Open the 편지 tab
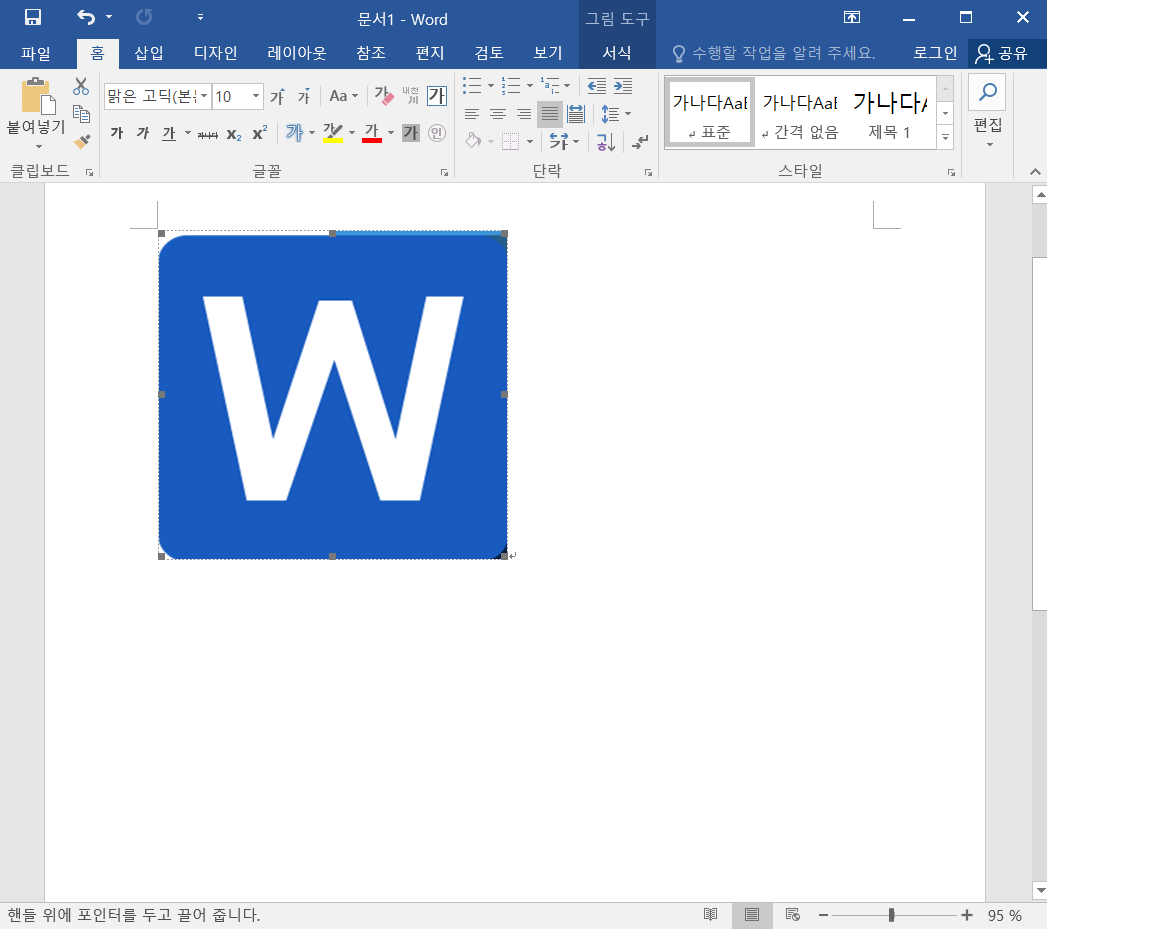Screen dimensions: 1152x929 (430, 53)
